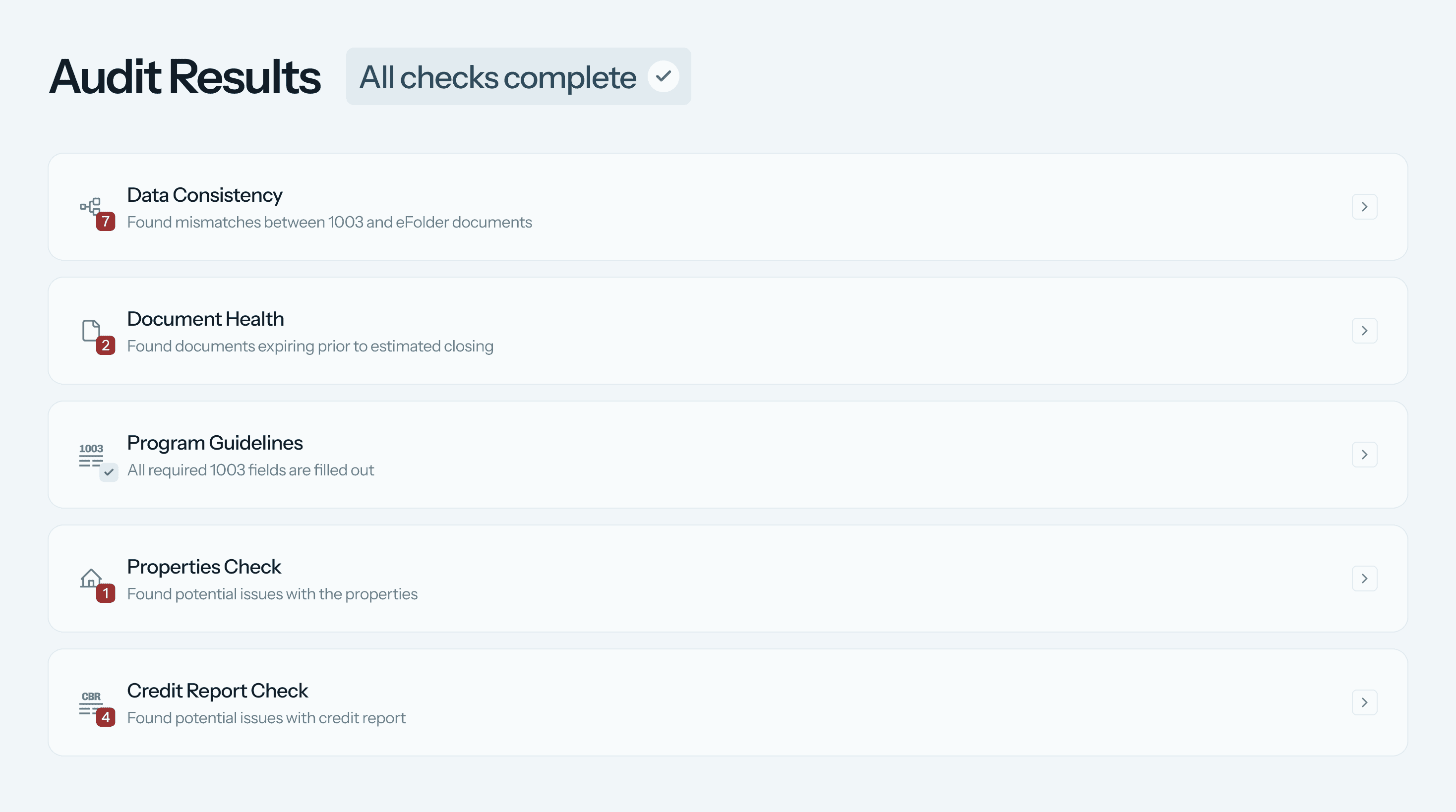Open the Credit Report Check title
This screenshot has width=1456, height=812.
point(217,691)
